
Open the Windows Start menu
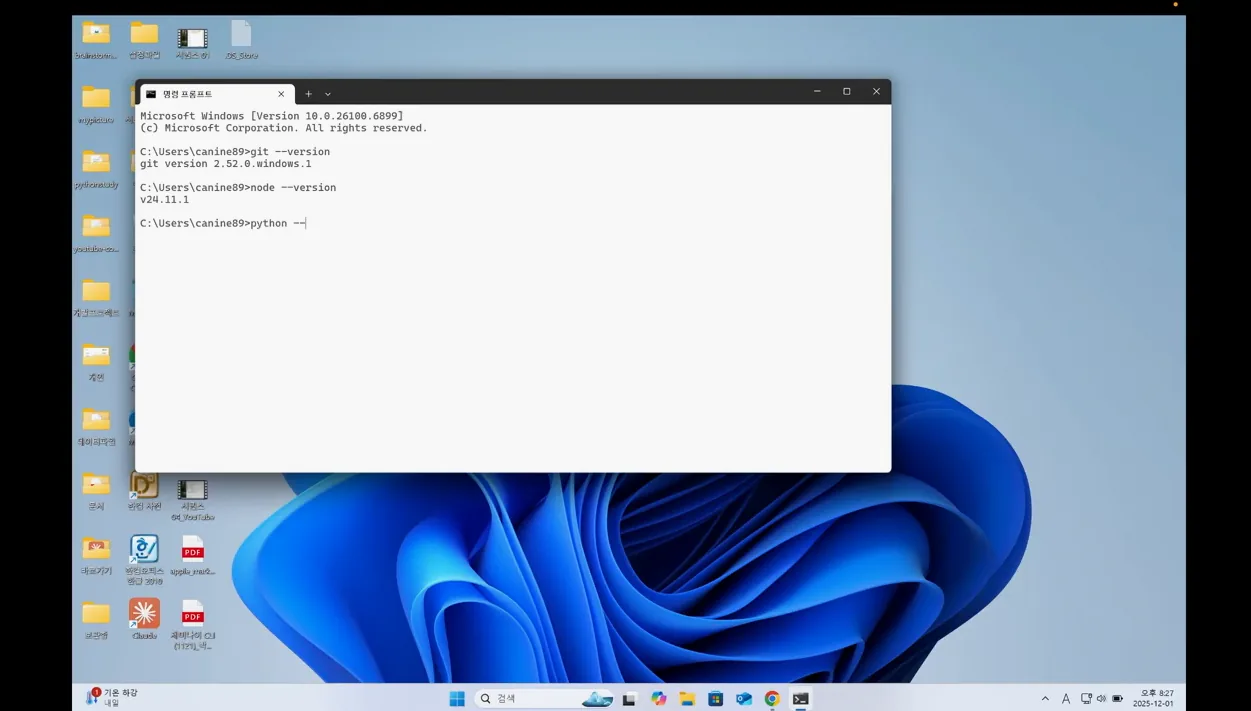point(457,699)
